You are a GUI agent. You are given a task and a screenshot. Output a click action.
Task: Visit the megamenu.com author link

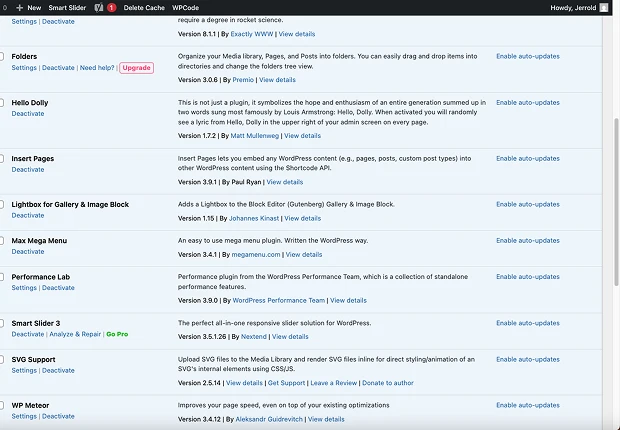[x=256, y=254]
